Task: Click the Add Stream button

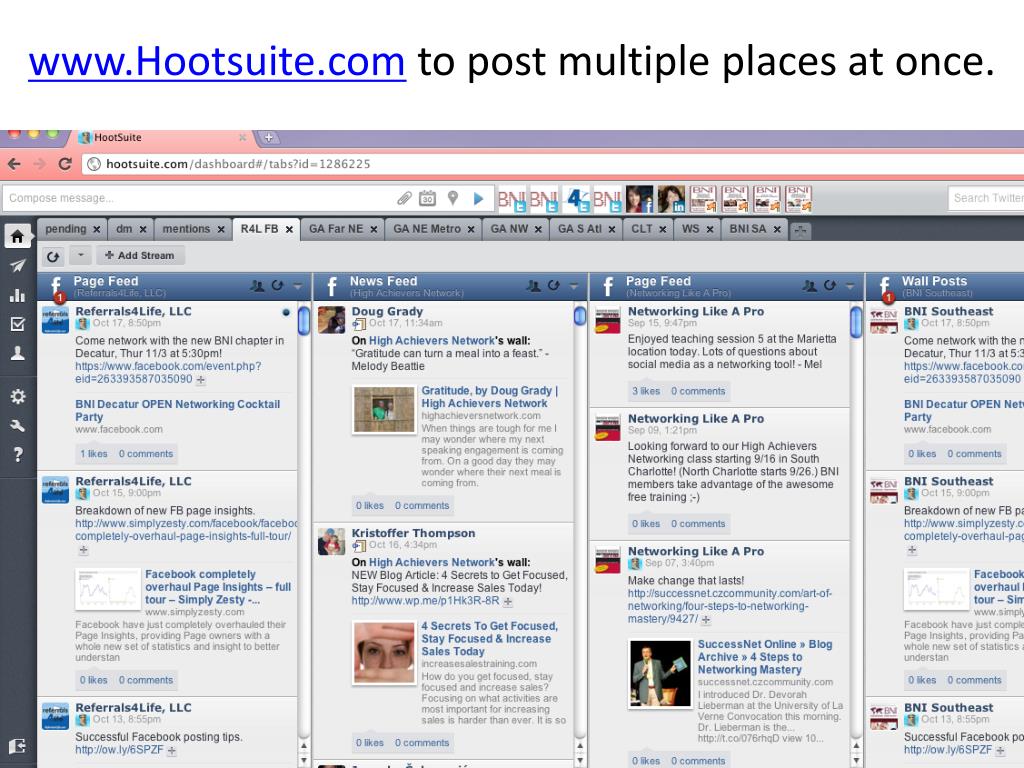Action: 140,255
